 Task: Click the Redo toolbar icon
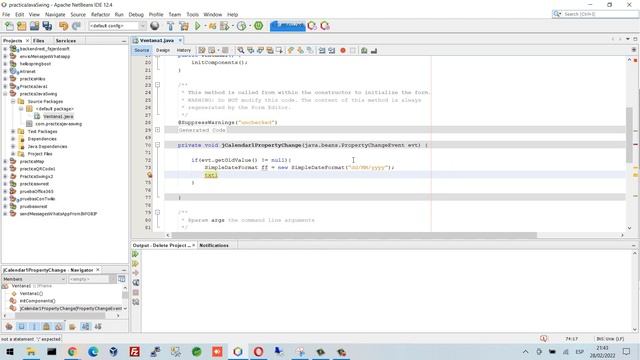76,26
